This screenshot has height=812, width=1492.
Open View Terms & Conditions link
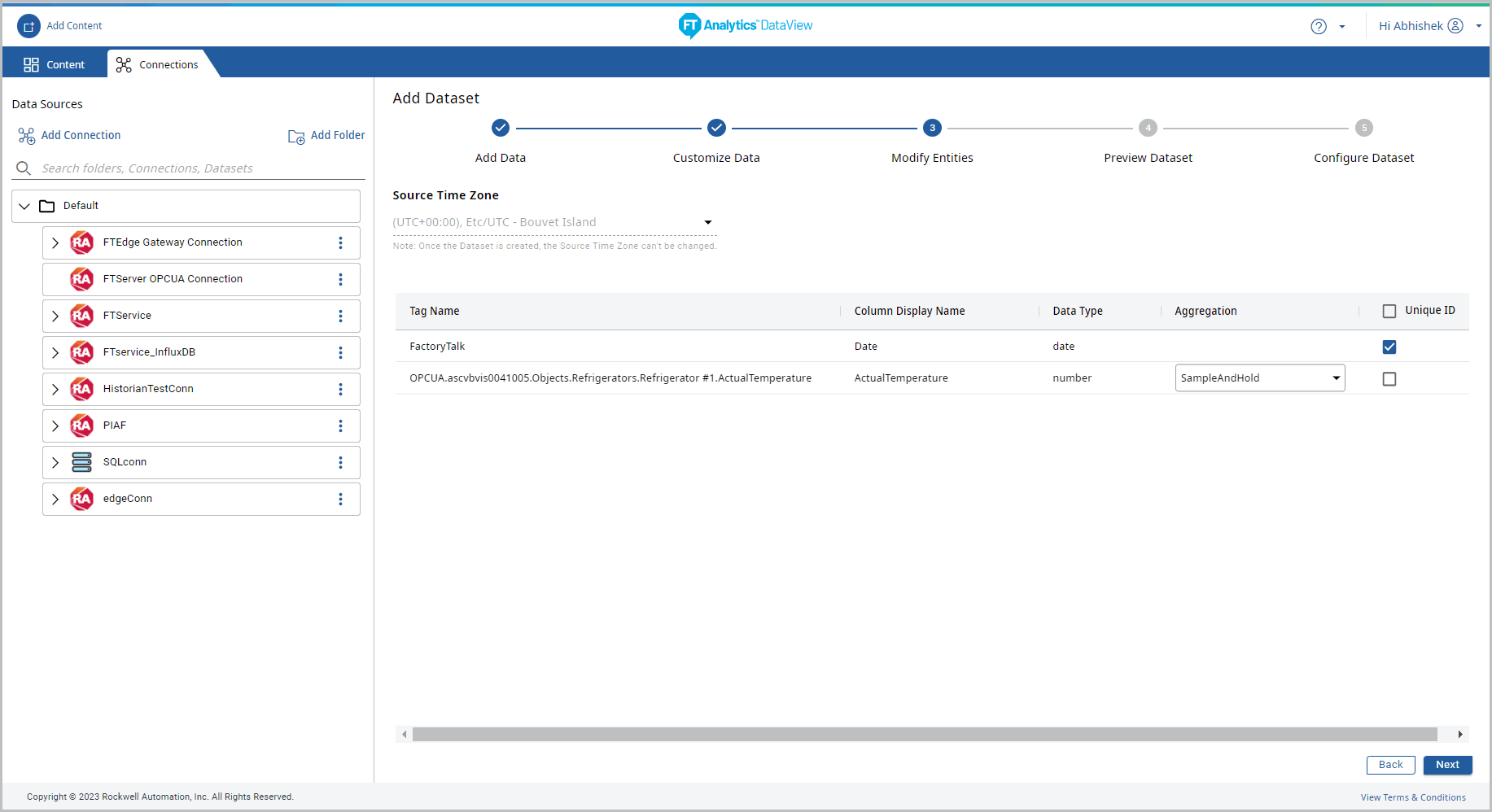(x=1412, y=797)
